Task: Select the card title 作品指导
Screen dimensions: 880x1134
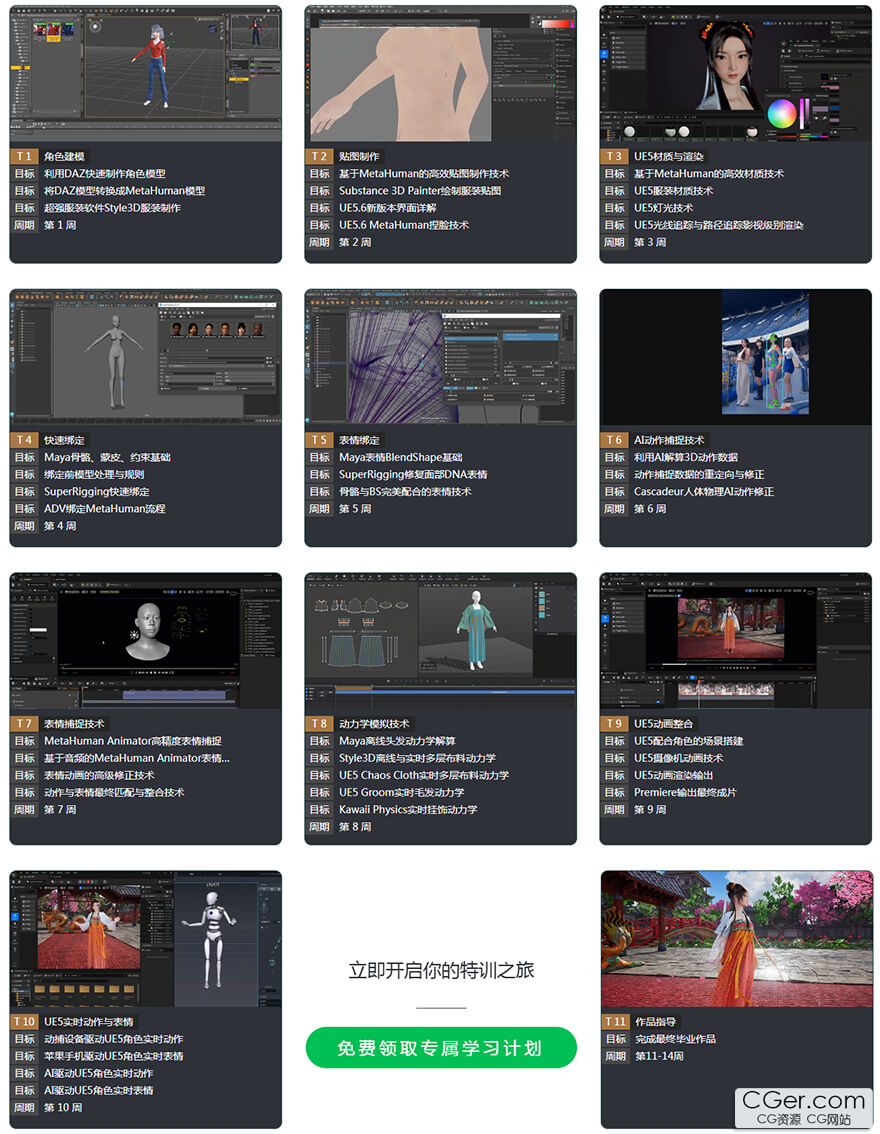Action: (x=656, y=1021)
